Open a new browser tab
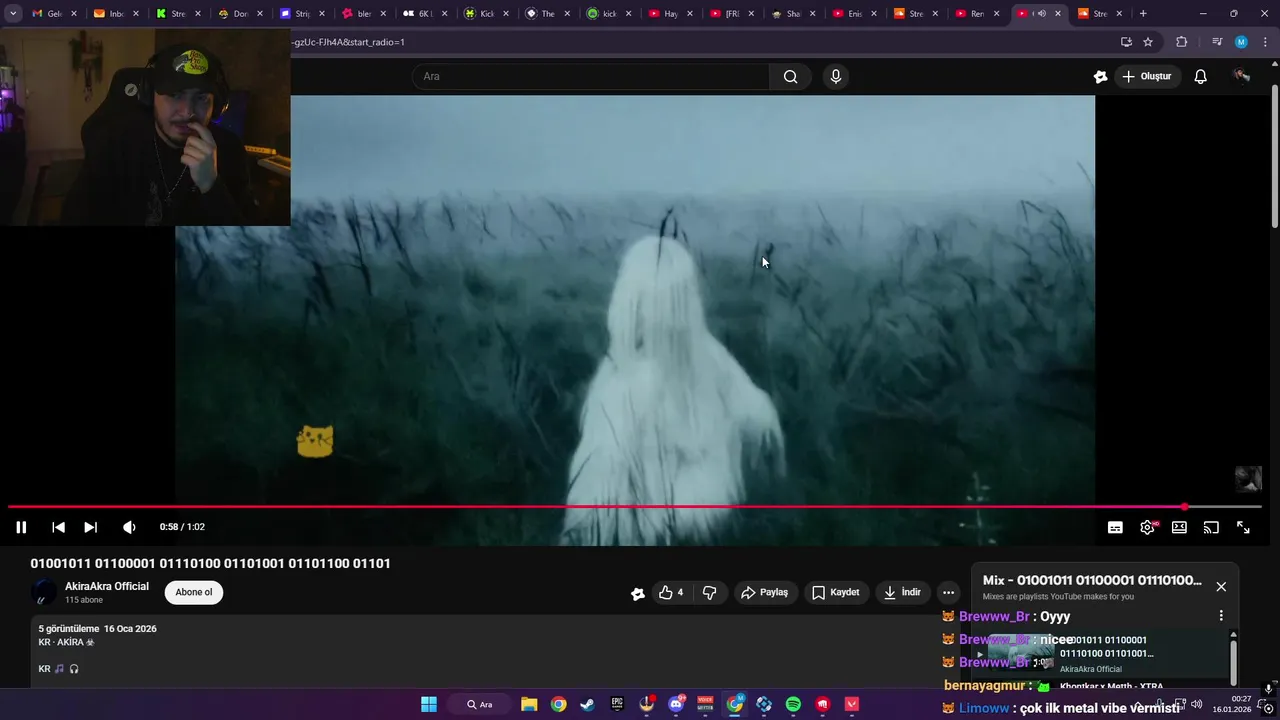The height and width of the screenshot is (720, 1280). [1143, 13]
